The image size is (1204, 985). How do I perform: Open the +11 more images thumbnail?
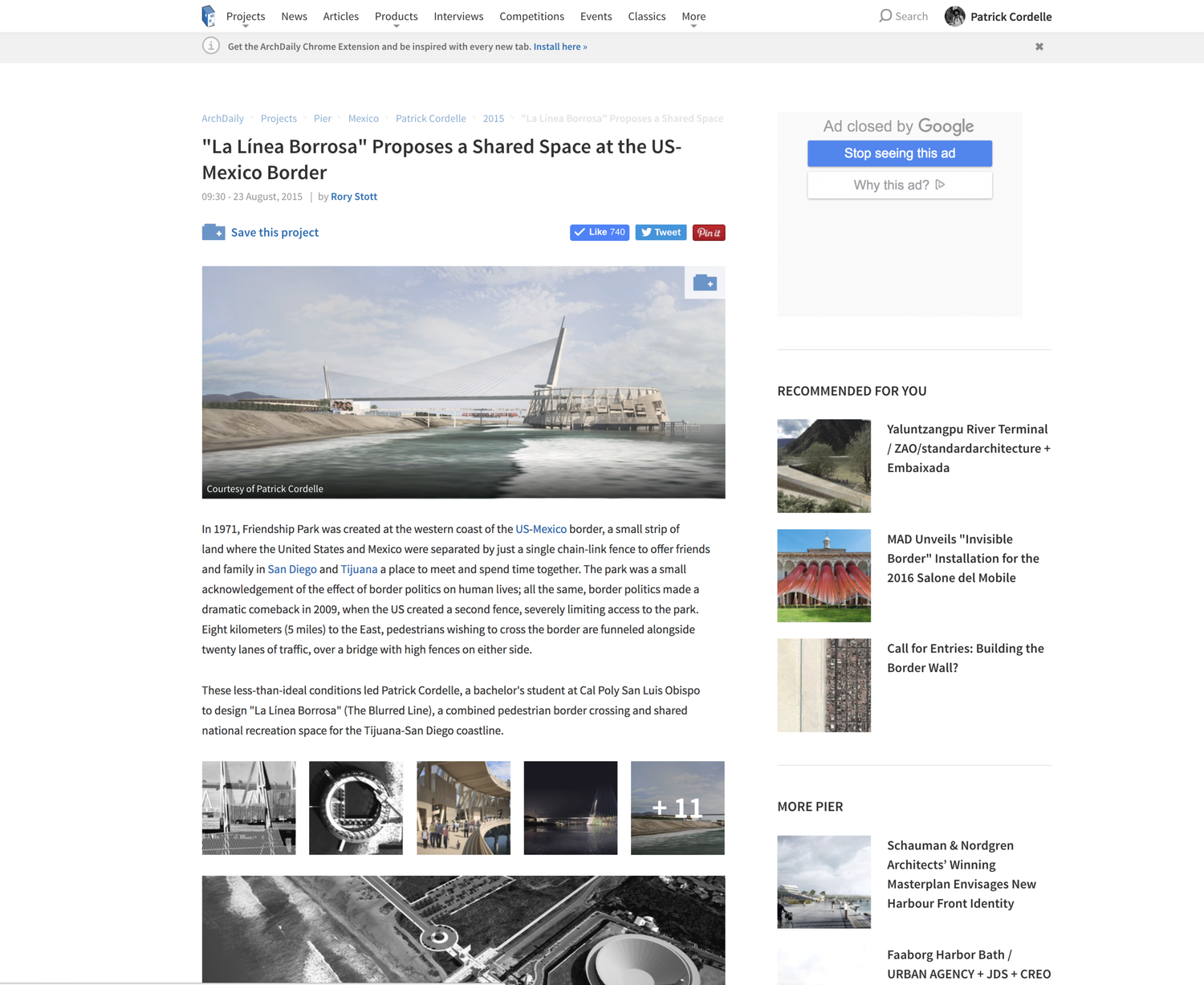(x=677, y=808)
